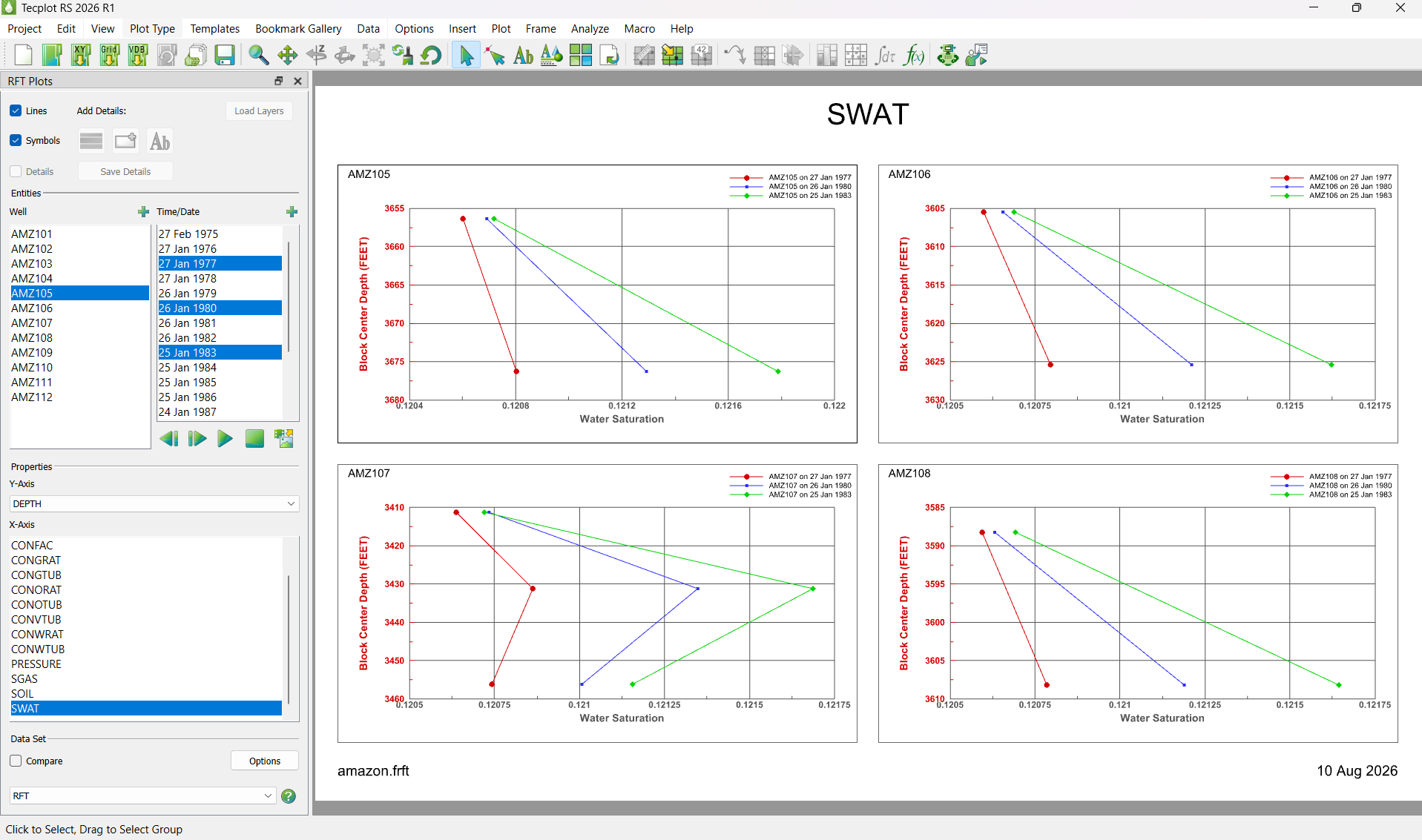Viewport: 1422px width, 840px height.
Task: Open the RFT data set dropdown
Action: (142, 796)
